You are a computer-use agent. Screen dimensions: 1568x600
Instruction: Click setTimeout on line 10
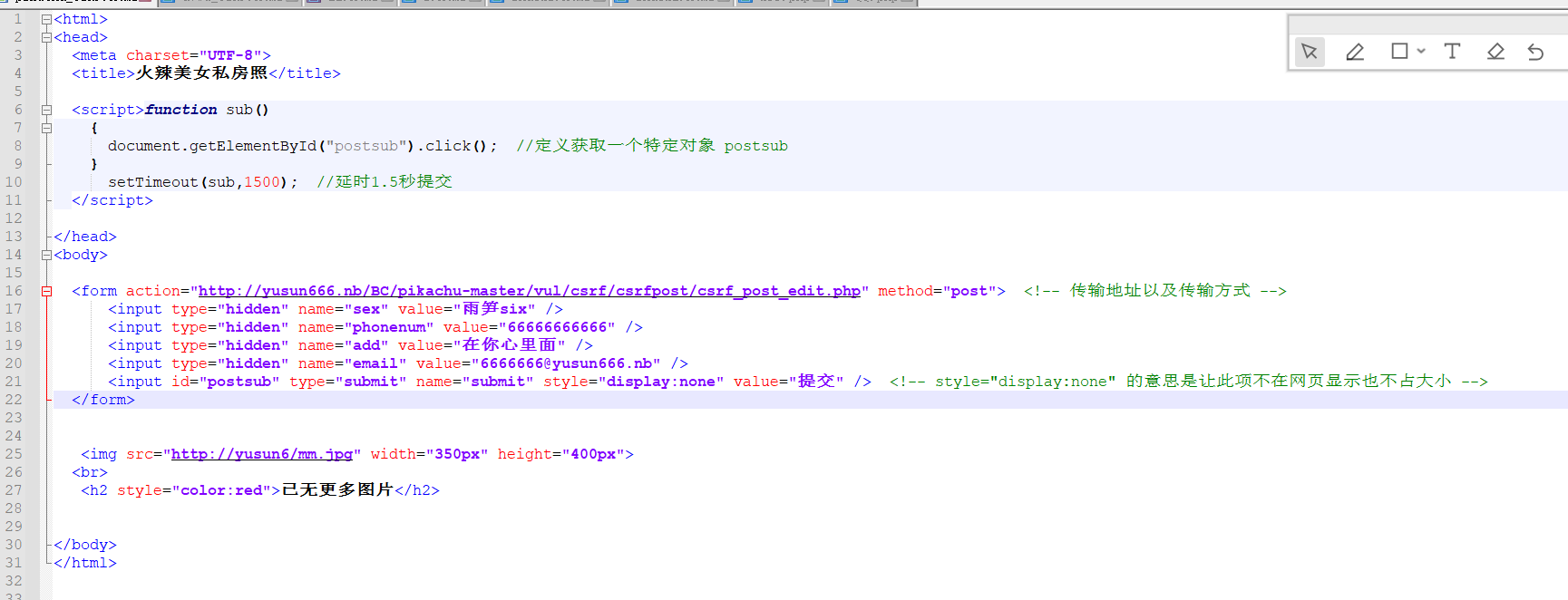click(x=153, y=182)
